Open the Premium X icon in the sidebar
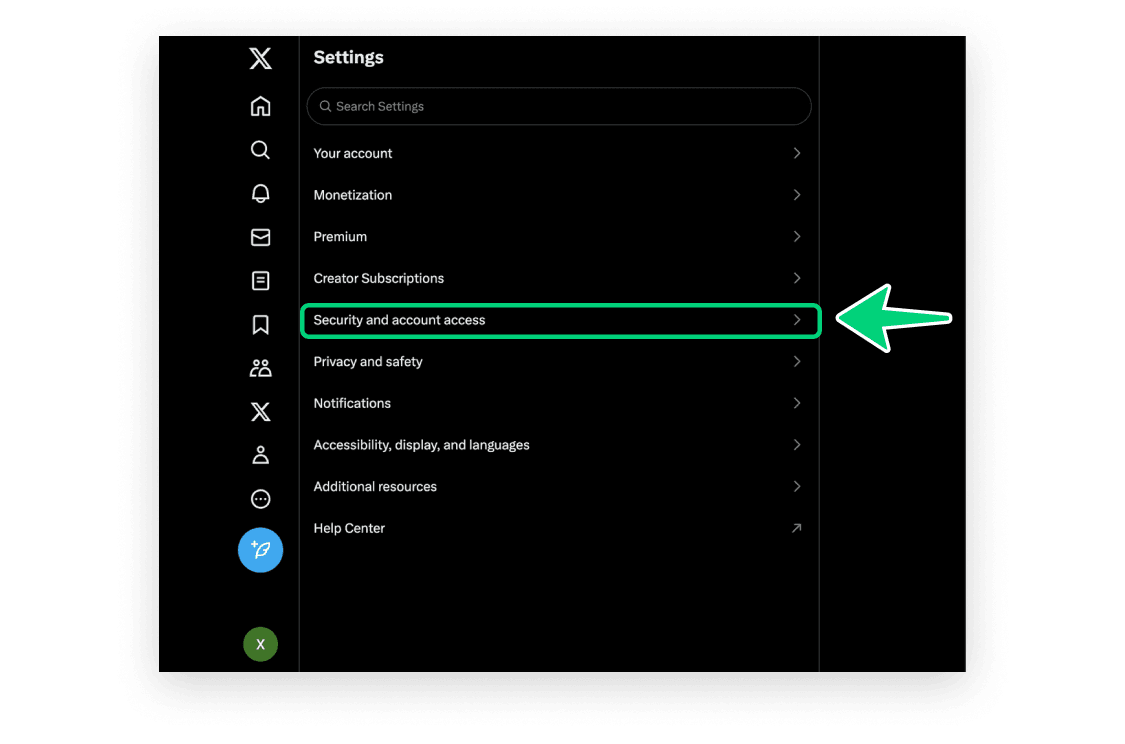 point(260,411)
